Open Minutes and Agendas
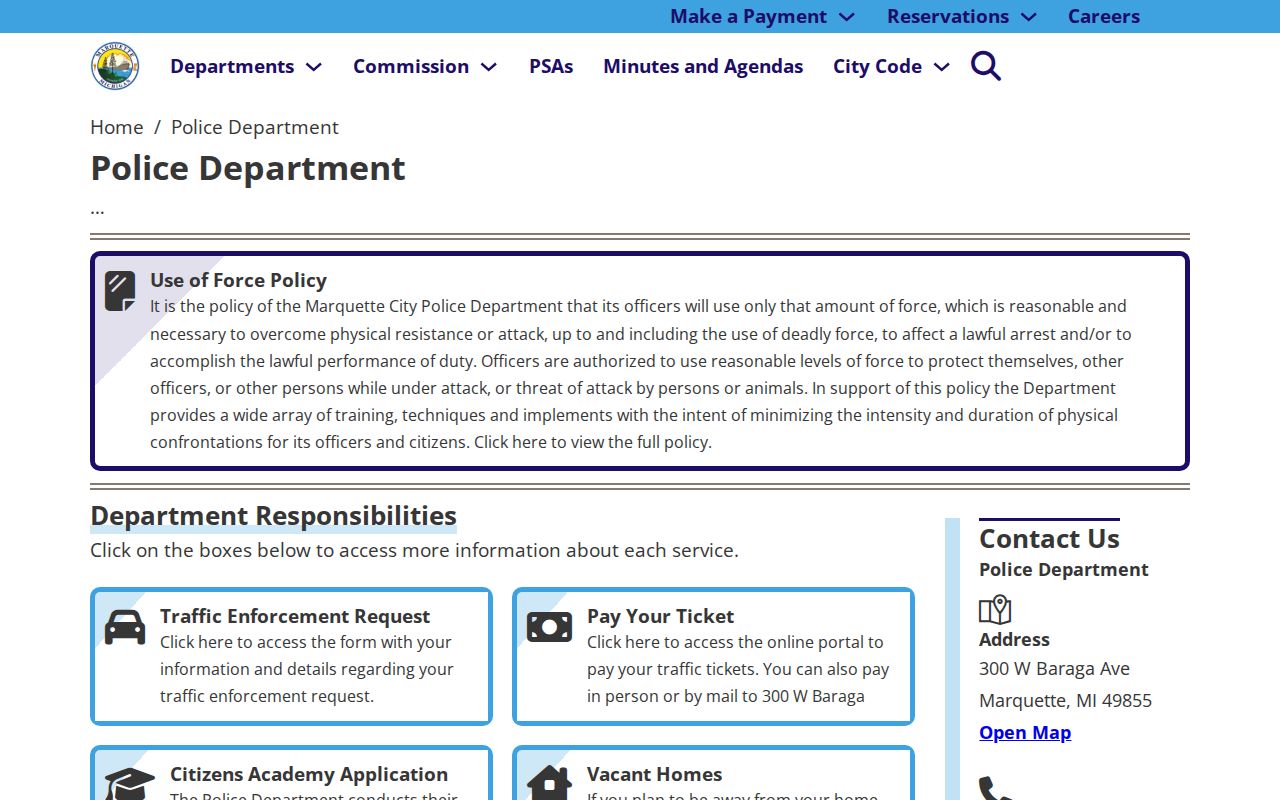 (x=703, y=66)
